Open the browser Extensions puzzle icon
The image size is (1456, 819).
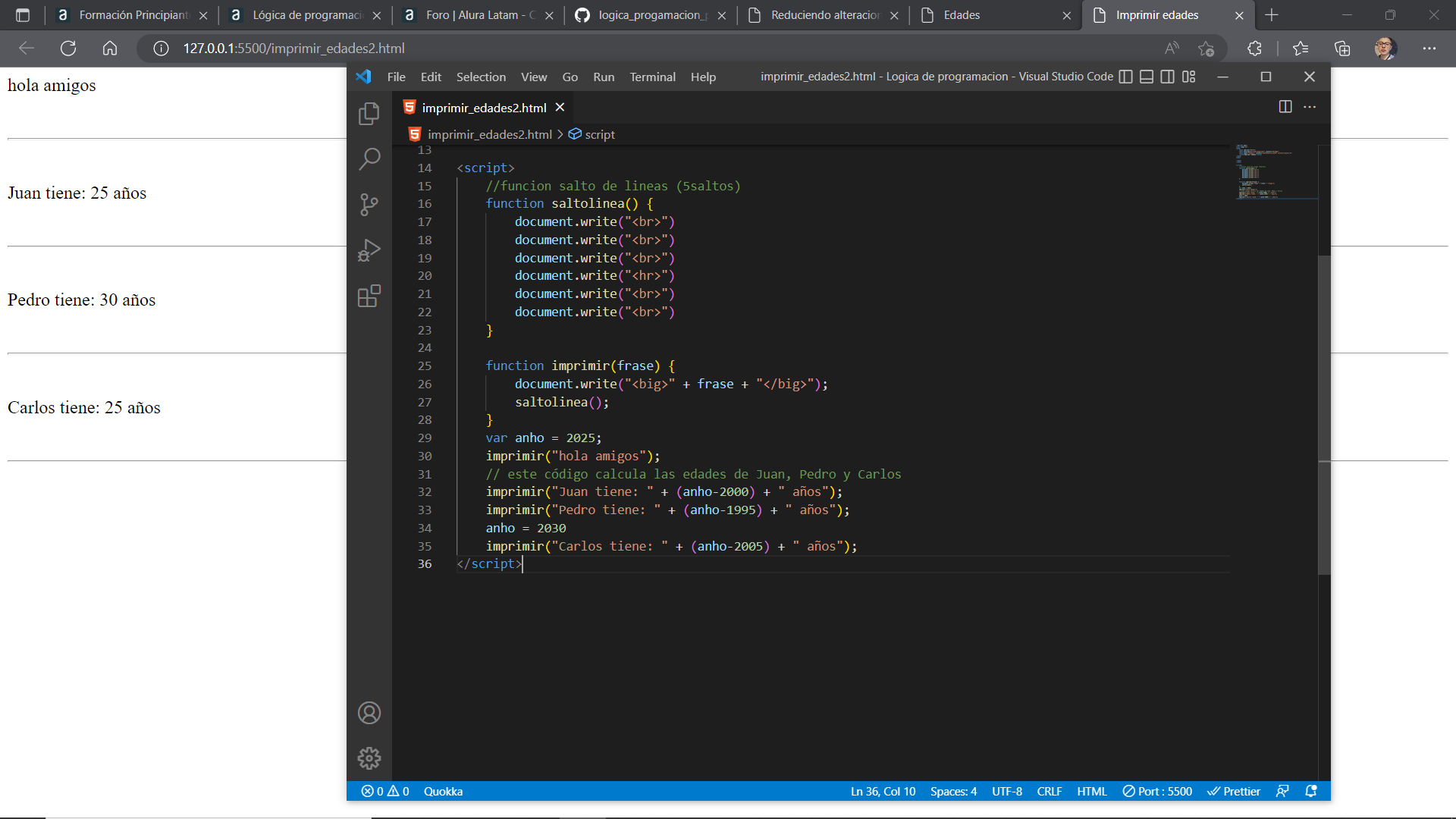pos(1254,49)
